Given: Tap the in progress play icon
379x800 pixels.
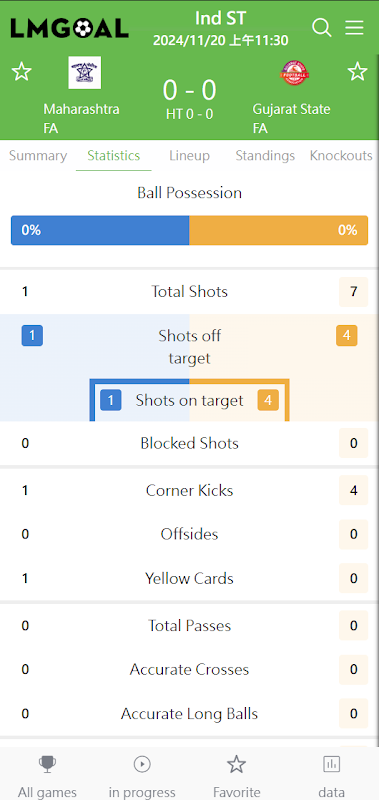Looking at the screenshot, I should pyautogui.click(x=142, y=764).
